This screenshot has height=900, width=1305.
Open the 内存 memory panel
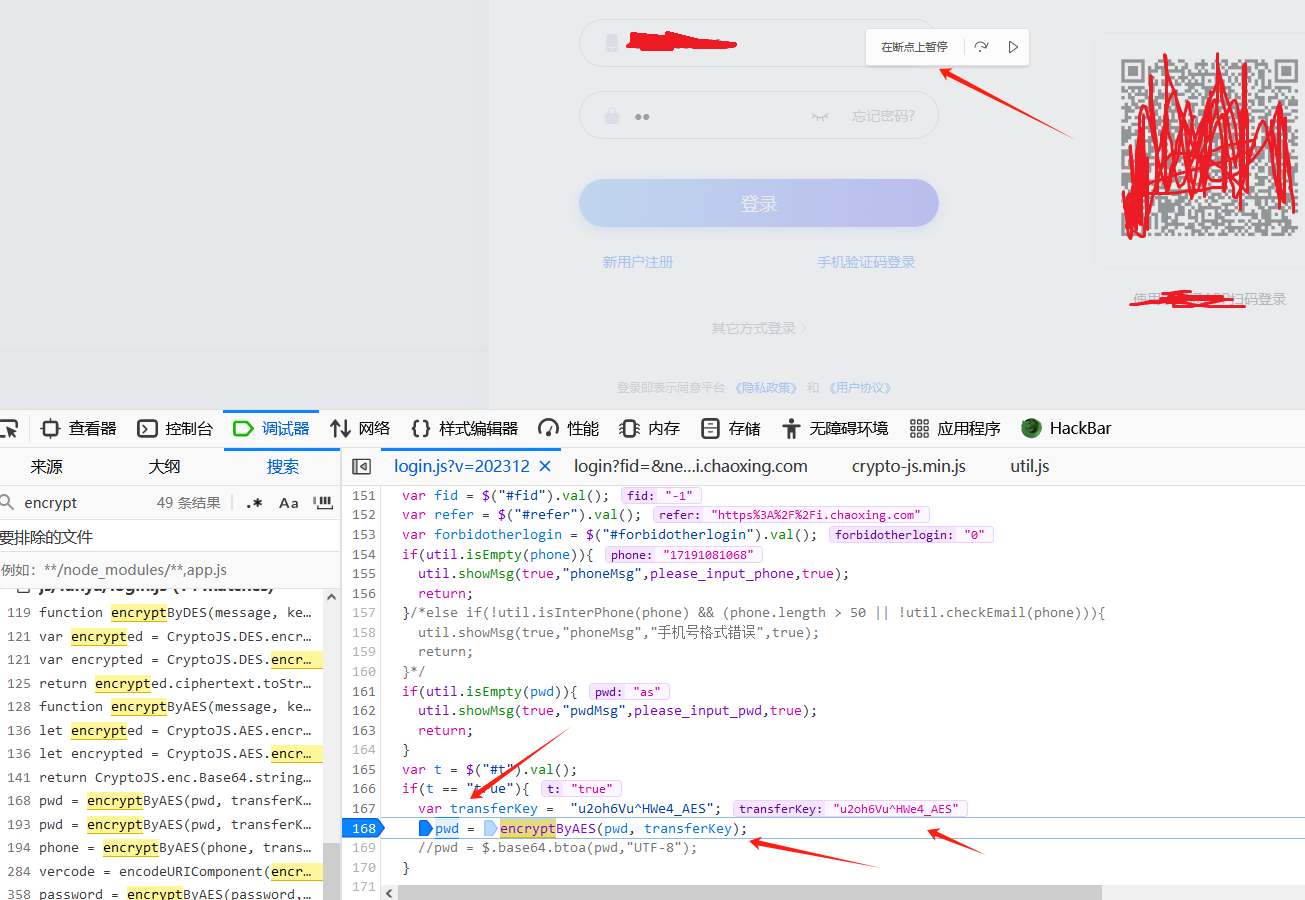coord(649,429)
